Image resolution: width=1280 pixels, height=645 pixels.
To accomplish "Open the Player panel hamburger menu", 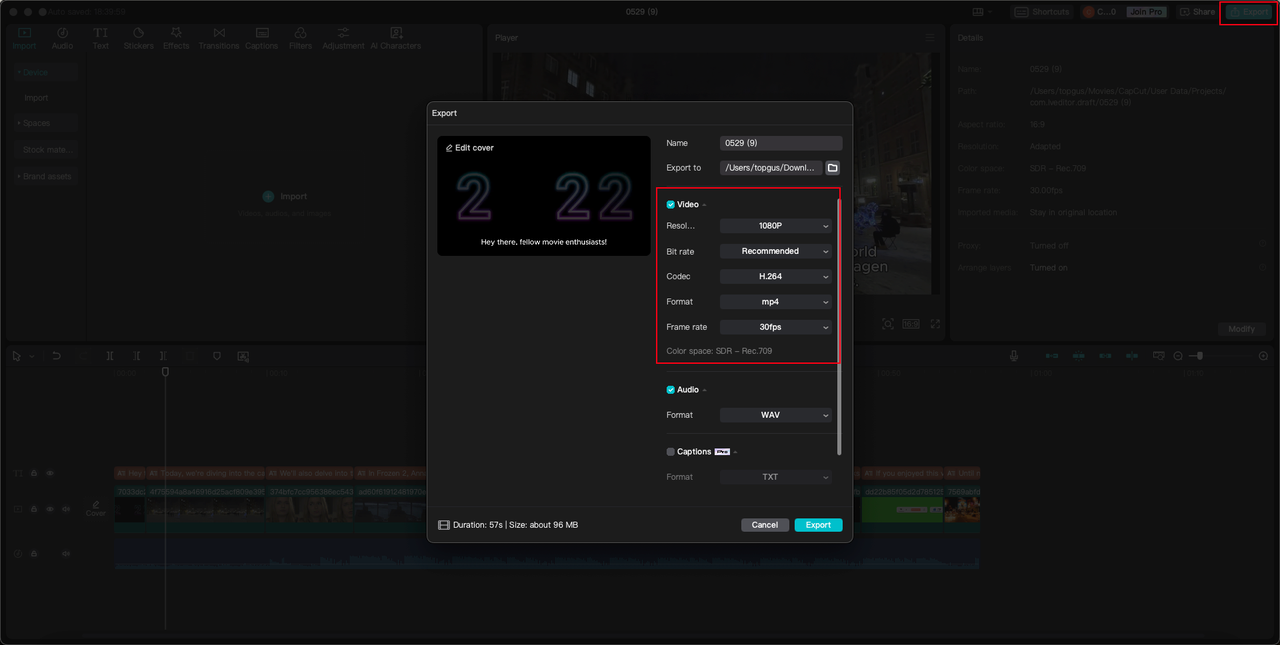I will [929, 37].
